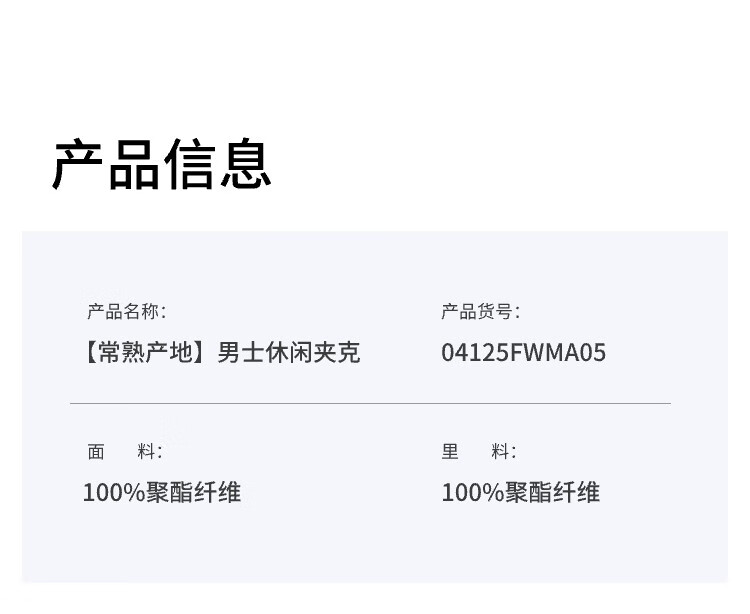Click the word "信息" in the heading
Image resolution: width=750 pixels, height=614 pixels.
(217, 165)
